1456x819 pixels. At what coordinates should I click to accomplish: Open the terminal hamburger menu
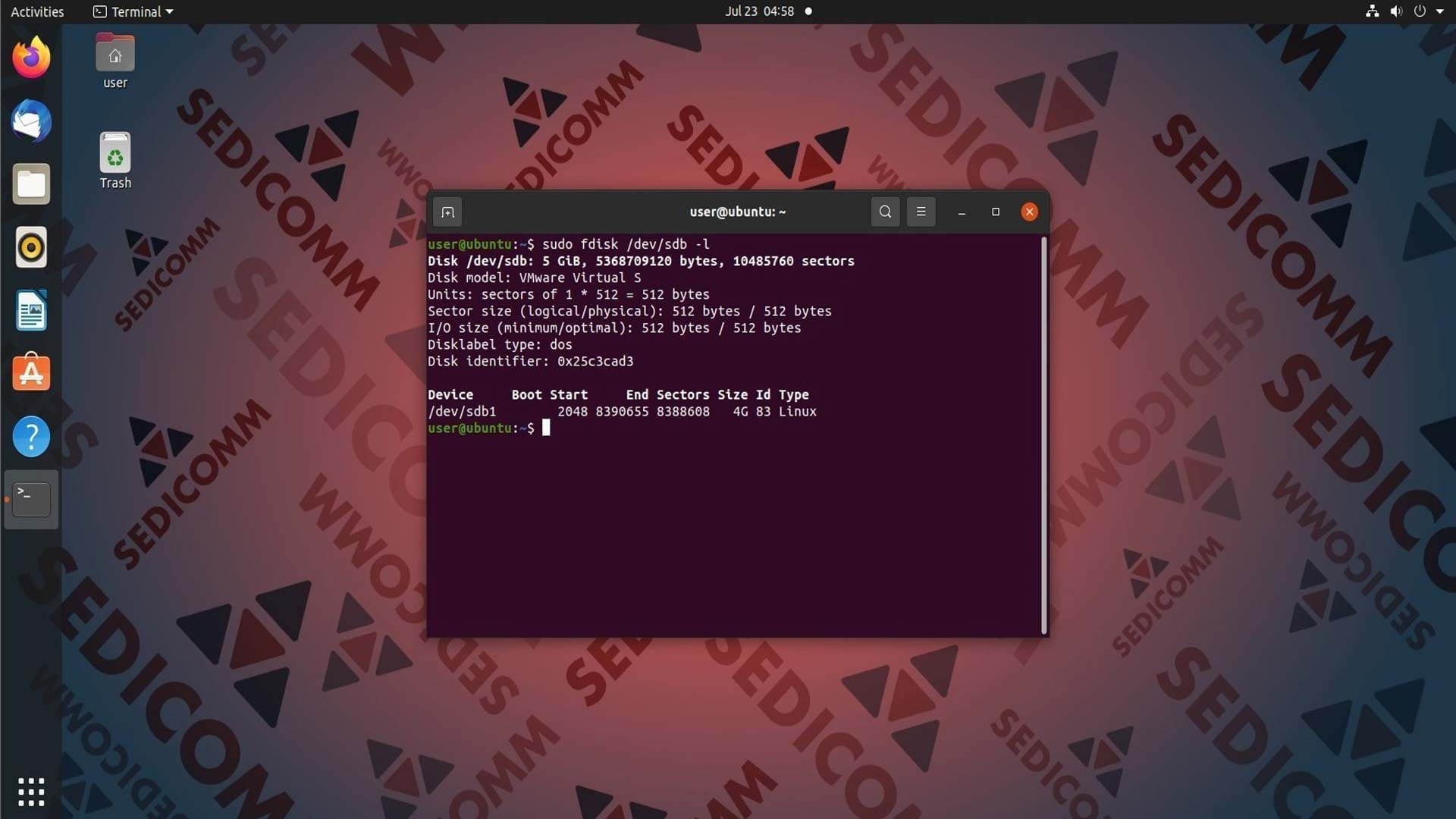click(921, 212)
